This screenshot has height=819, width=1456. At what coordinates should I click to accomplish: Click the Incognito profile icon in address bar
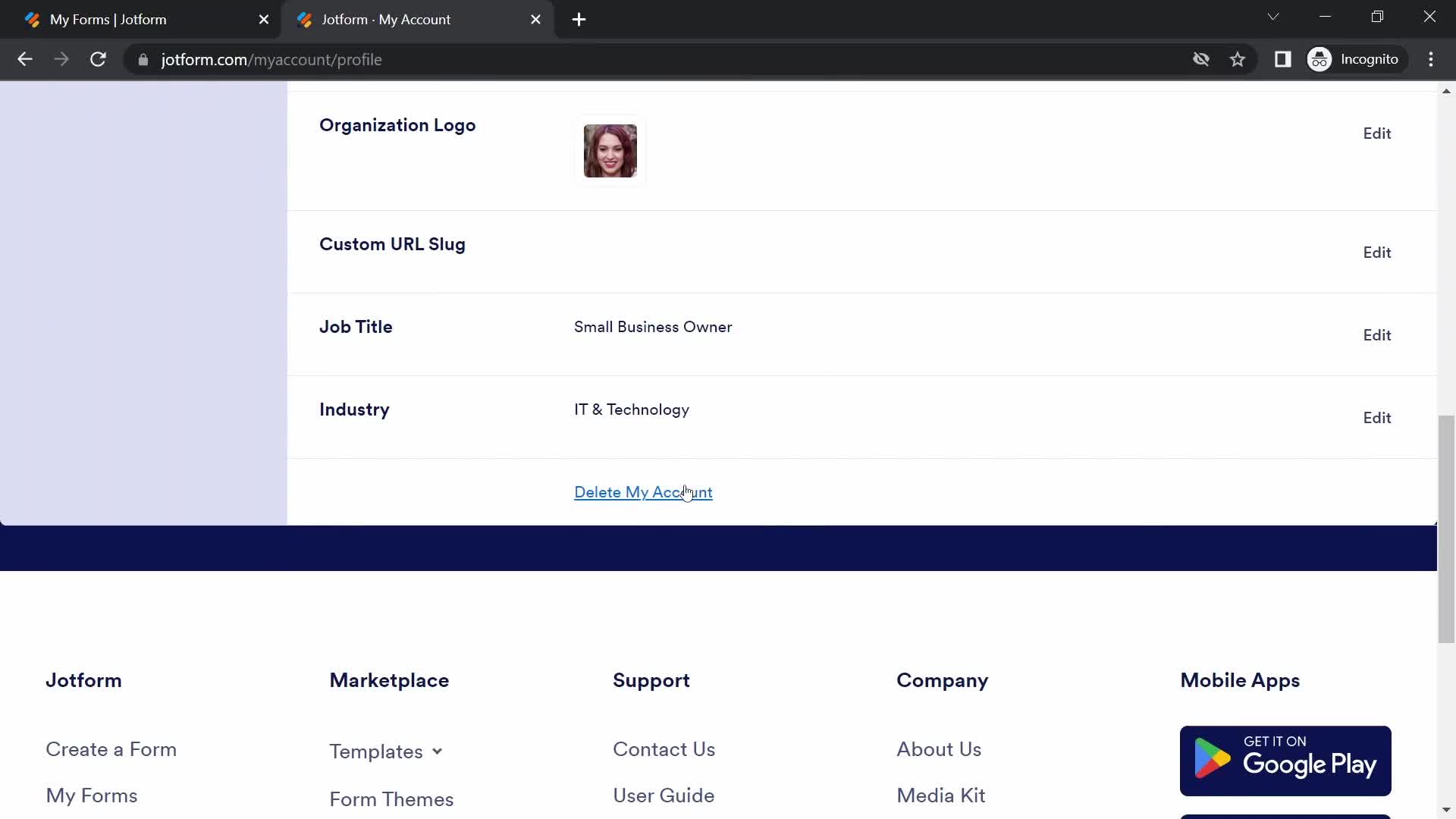pos(1320,59)
